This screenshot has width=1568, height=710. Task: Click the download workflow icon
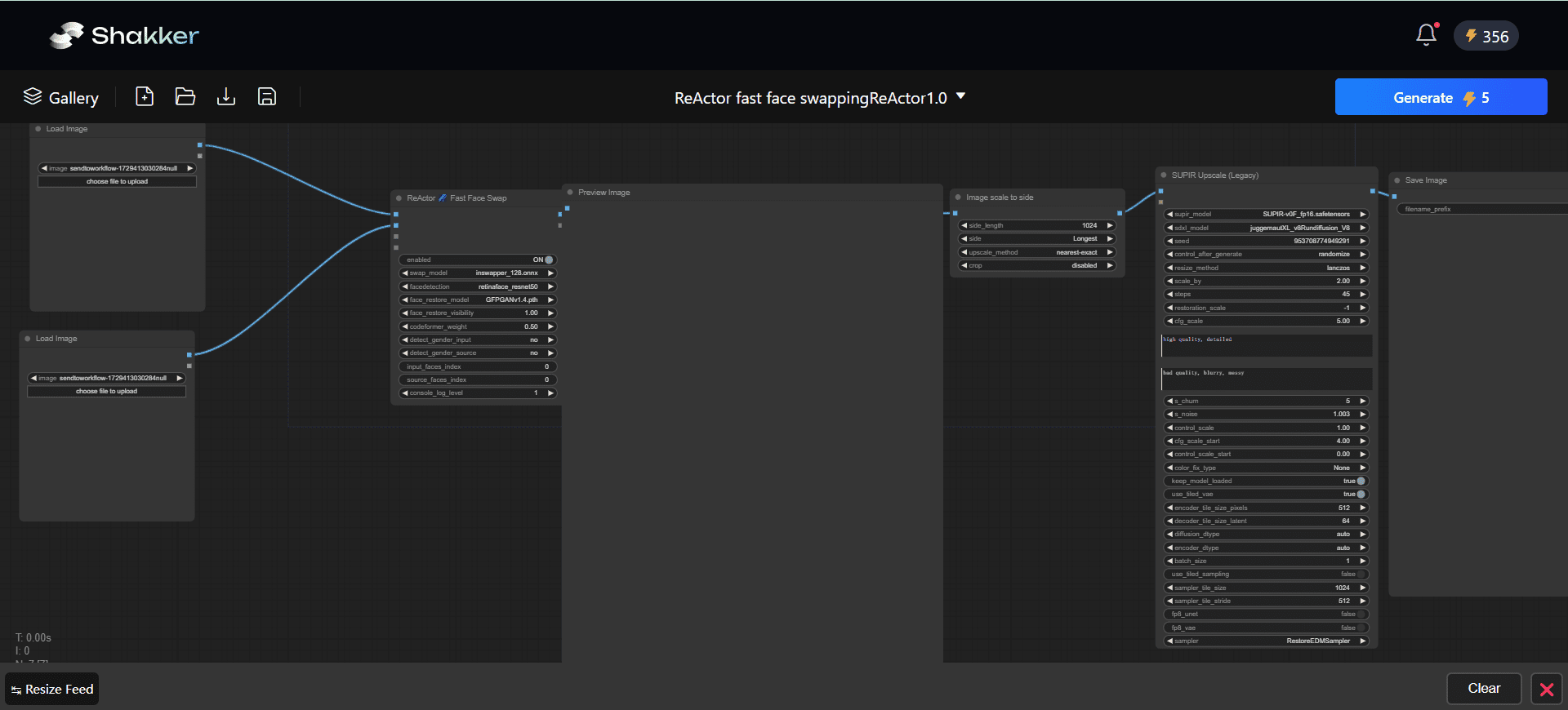226,96
